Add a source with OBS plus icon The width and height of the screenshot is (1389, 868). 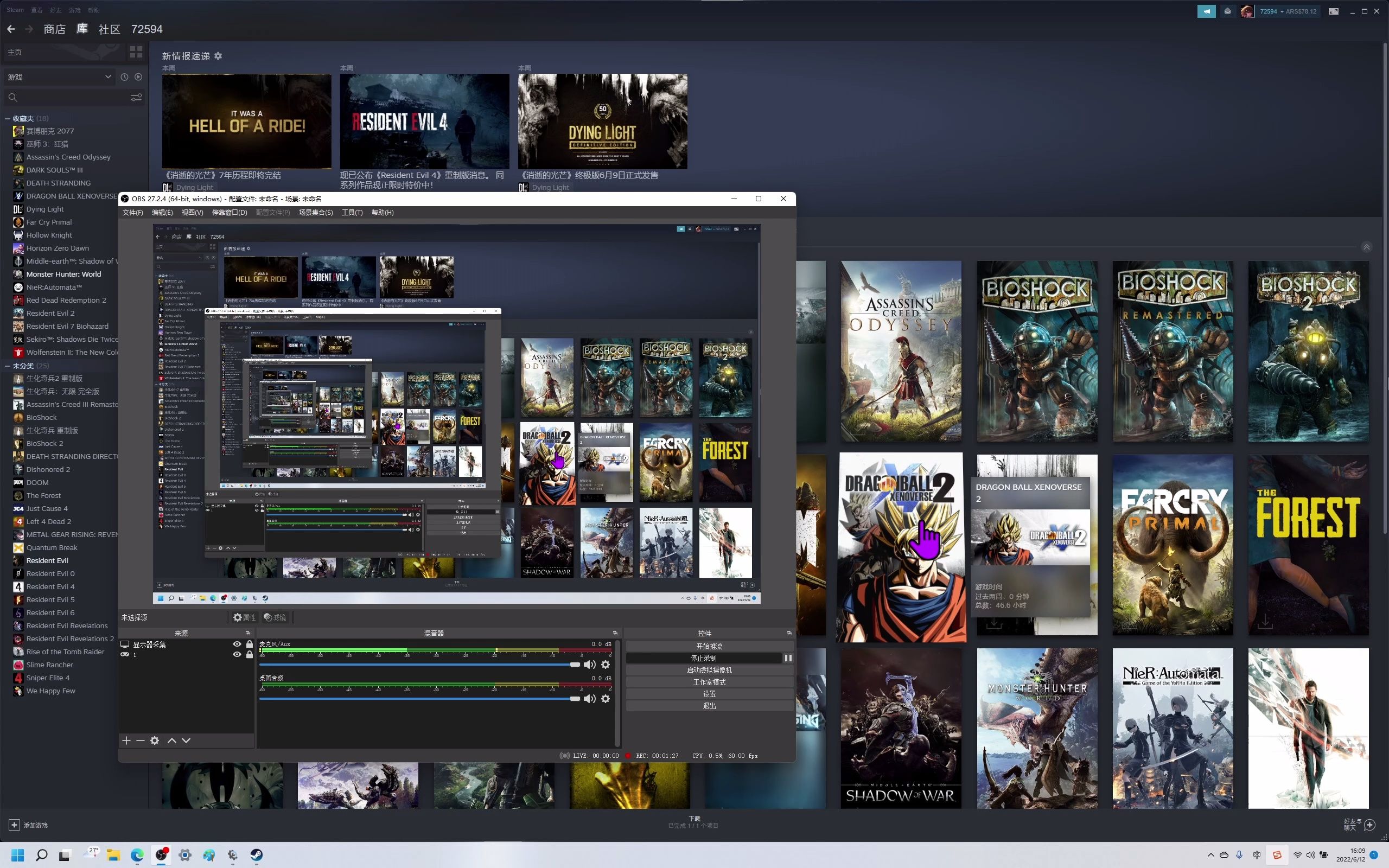pyautogui.click(x=126, y=741)
